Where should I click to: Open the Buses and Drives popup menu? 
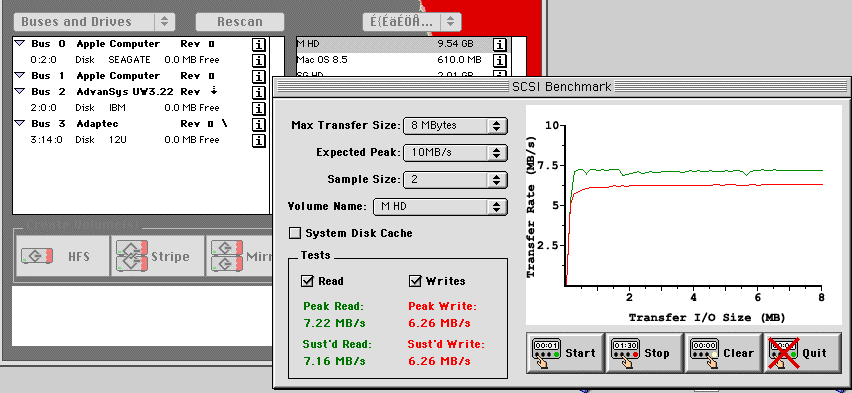coord(94,22)
